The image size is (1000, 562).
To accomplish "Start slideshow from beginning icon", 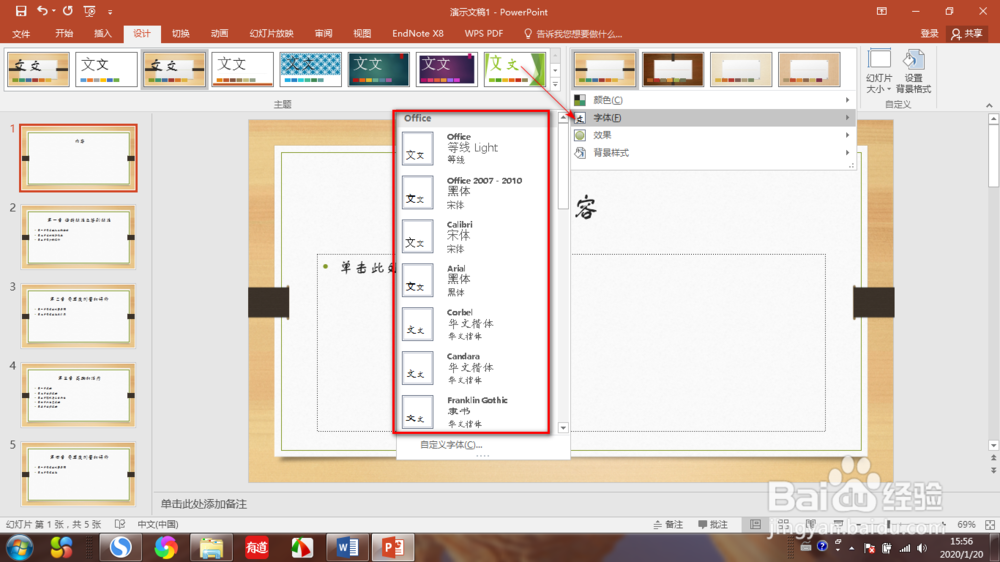I will coord(89,11).
